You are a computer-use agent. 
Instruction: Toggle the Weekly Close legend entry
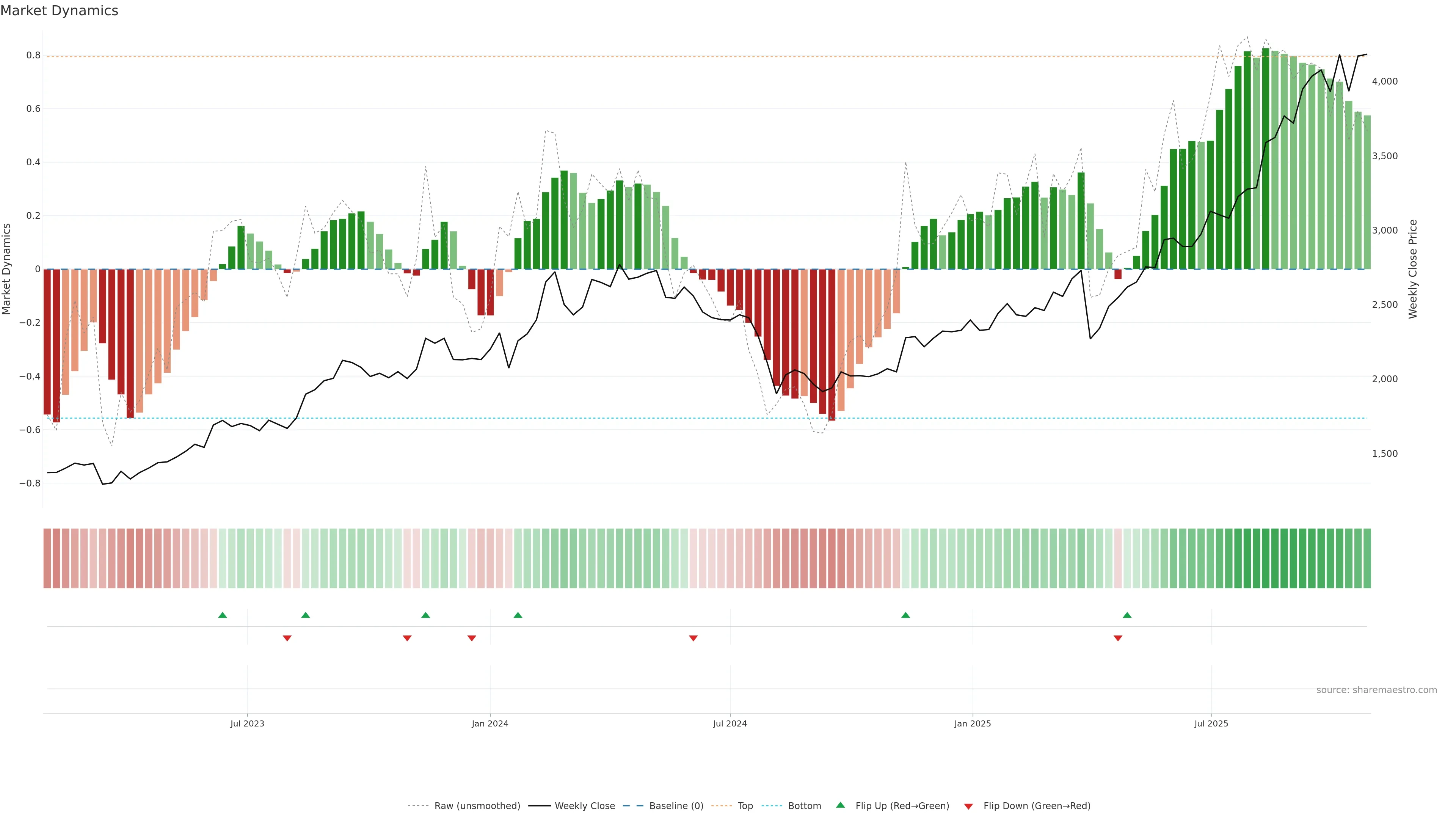(584, 806)
